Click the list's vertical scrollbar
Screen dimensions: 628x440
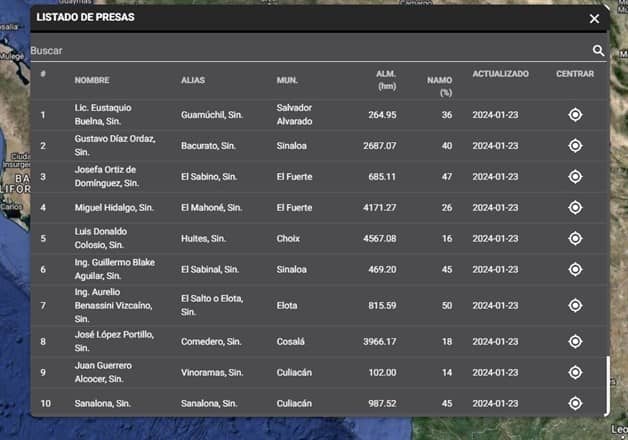[x=607, y=386]
